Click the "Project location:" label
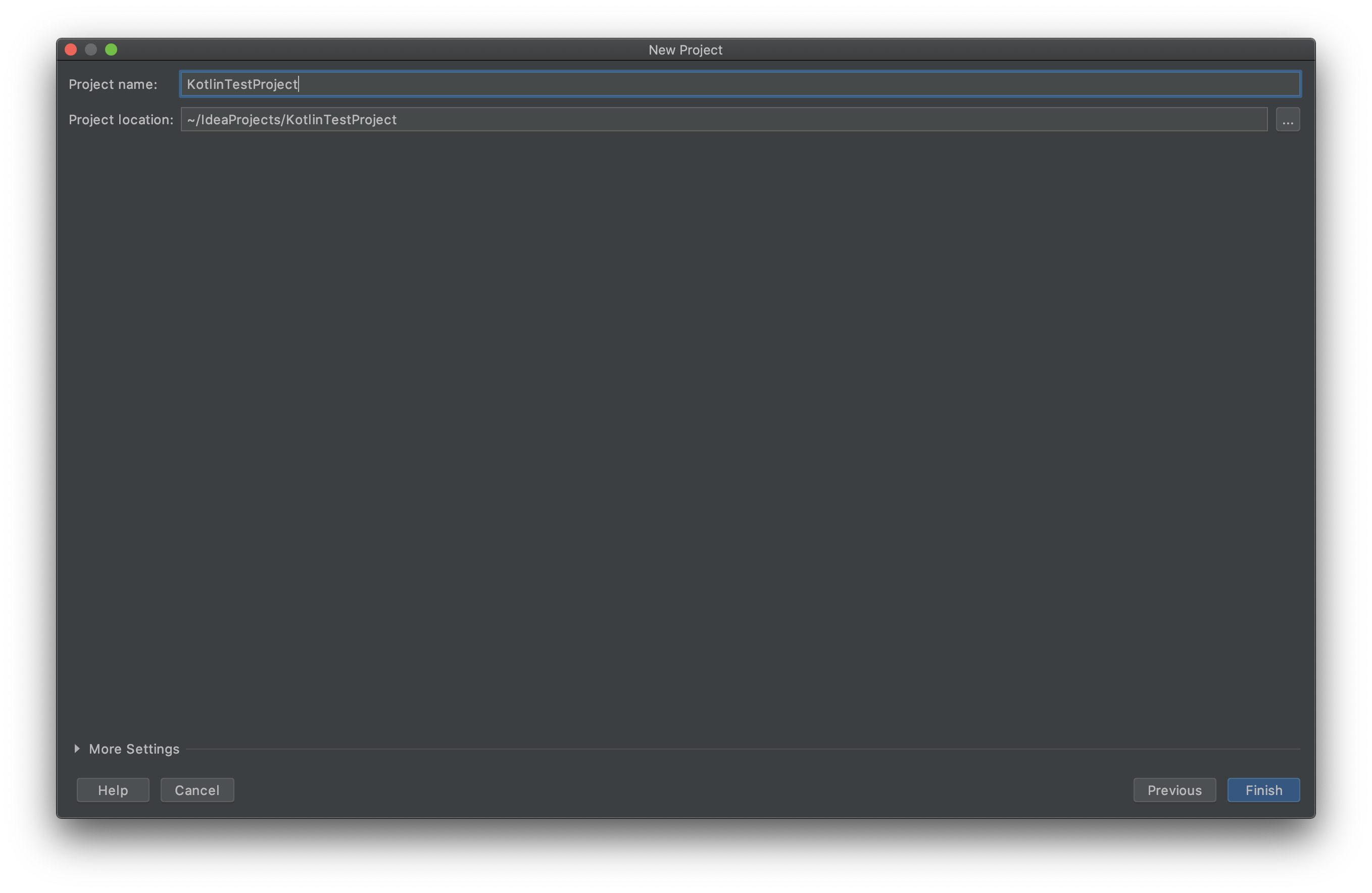Screen dimensions: 1372x893 (121, 119)
